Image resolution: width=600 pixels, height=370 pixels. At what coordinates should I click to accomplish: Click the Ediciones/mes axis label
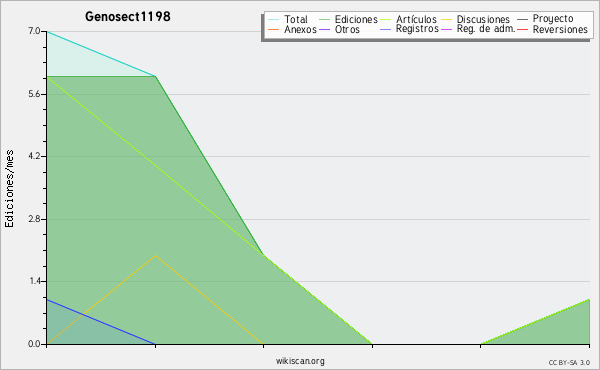(x=9, y=189)
